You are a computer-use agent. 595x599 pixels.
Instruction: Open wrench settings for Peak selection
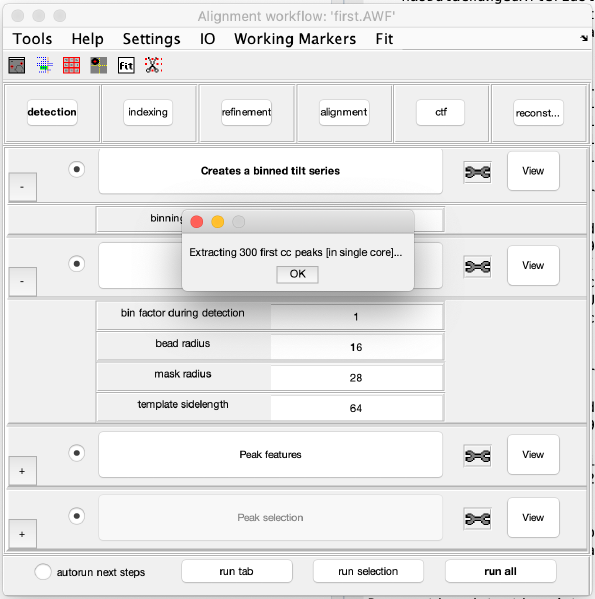(x=477, y=519)
